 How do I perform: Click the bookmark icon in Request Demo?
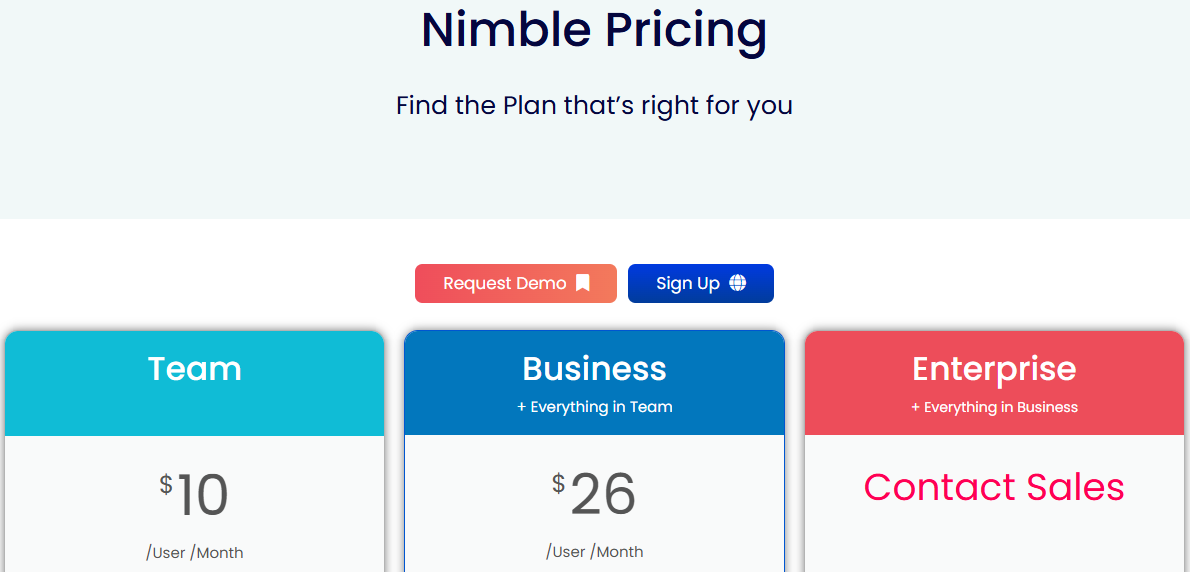click(583, 283)
